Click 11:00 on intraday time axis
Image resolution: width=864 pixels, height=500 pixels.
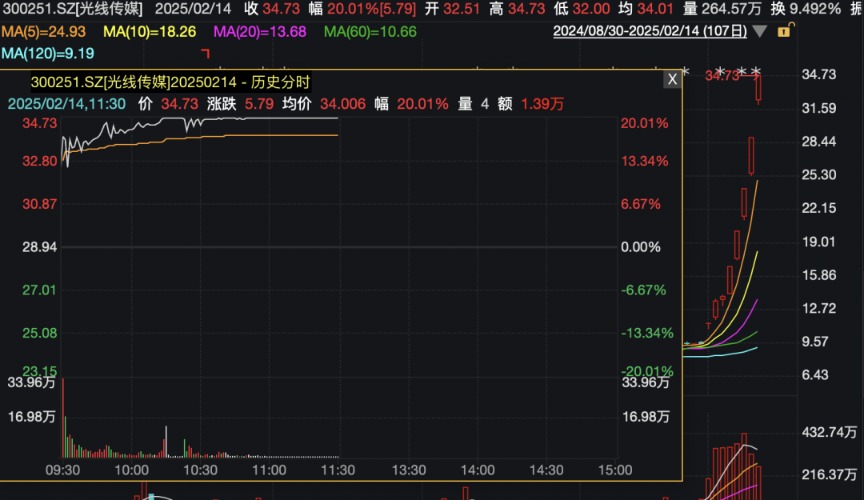[269, 470]
